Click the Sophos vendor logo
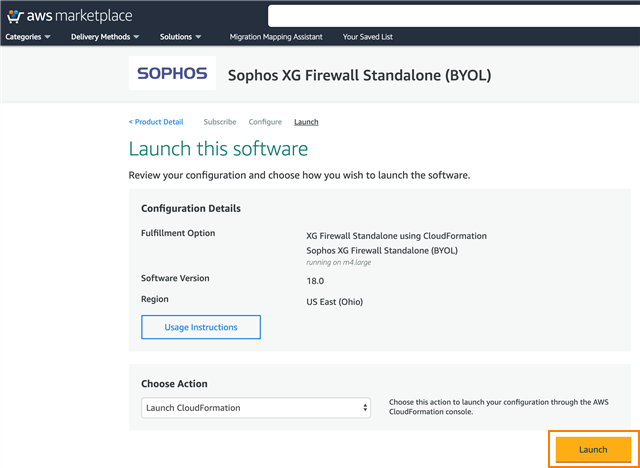 [x=172, y=74]
